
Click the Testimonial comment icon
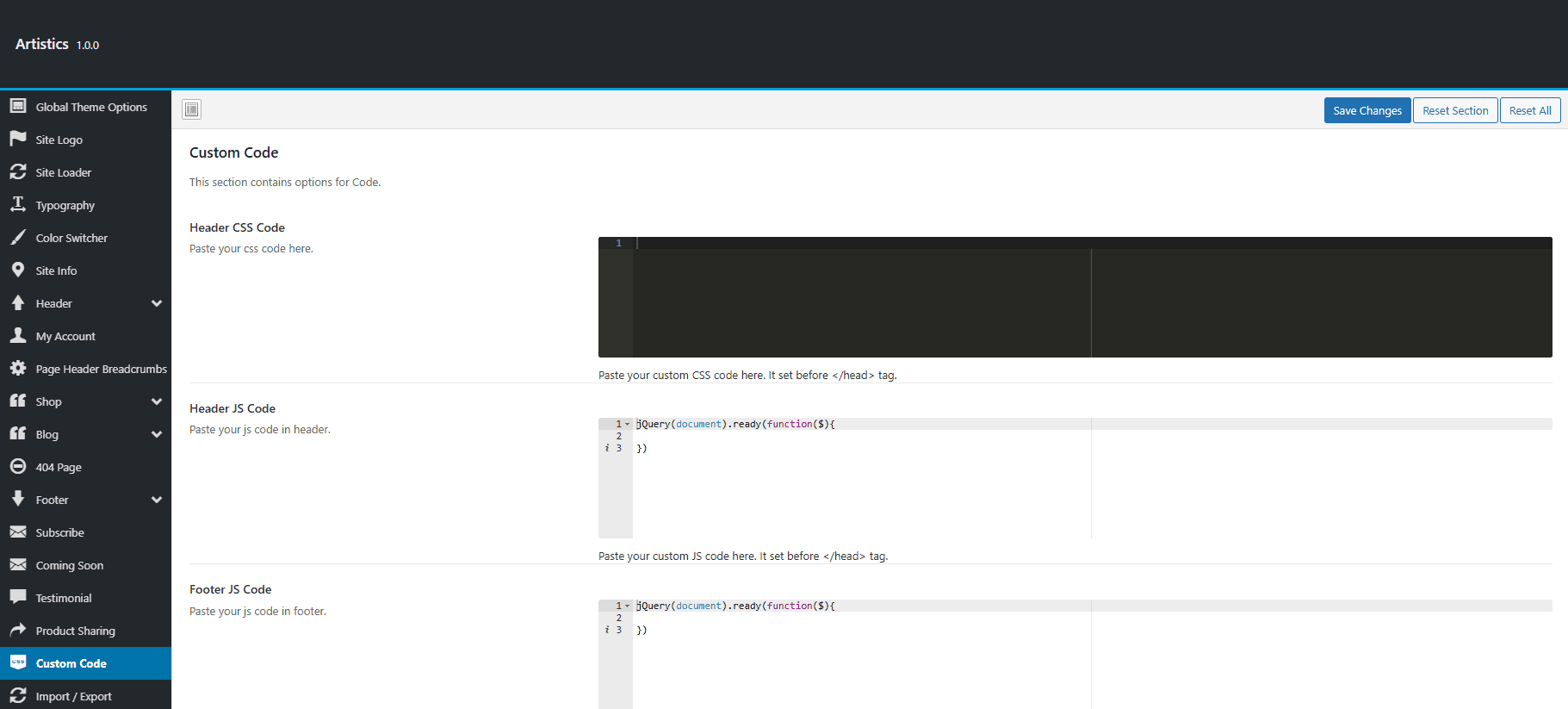tap(18, 597)
